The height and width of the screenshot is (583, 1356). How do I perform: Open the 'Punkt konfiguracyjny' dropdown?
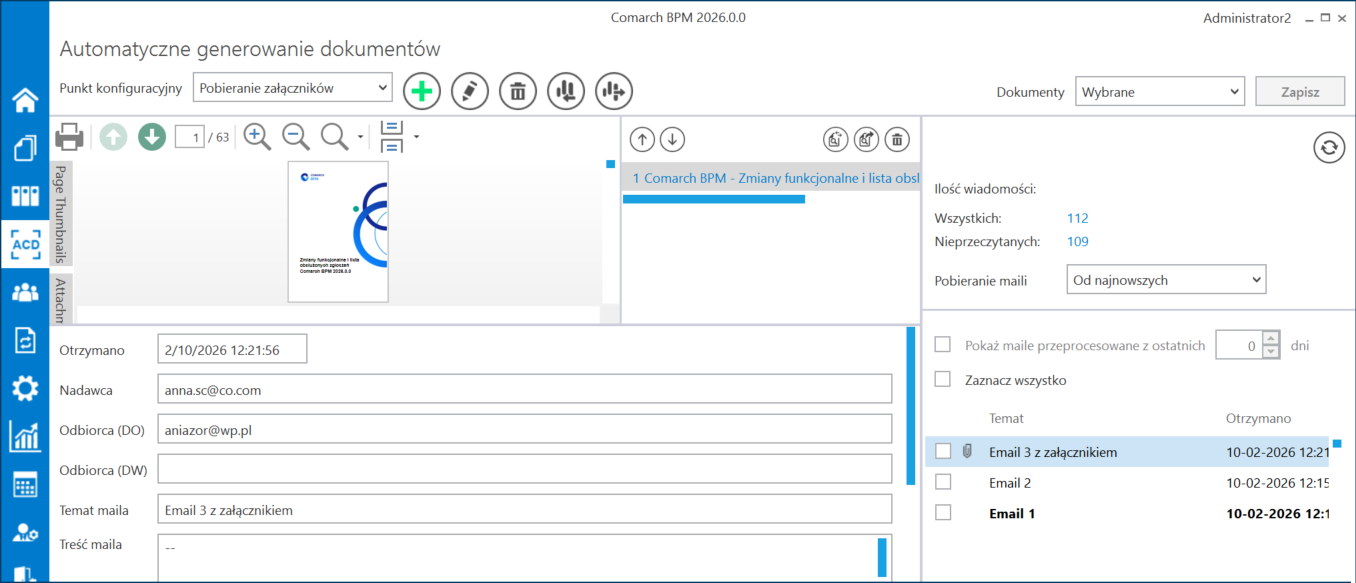point(292,88)
